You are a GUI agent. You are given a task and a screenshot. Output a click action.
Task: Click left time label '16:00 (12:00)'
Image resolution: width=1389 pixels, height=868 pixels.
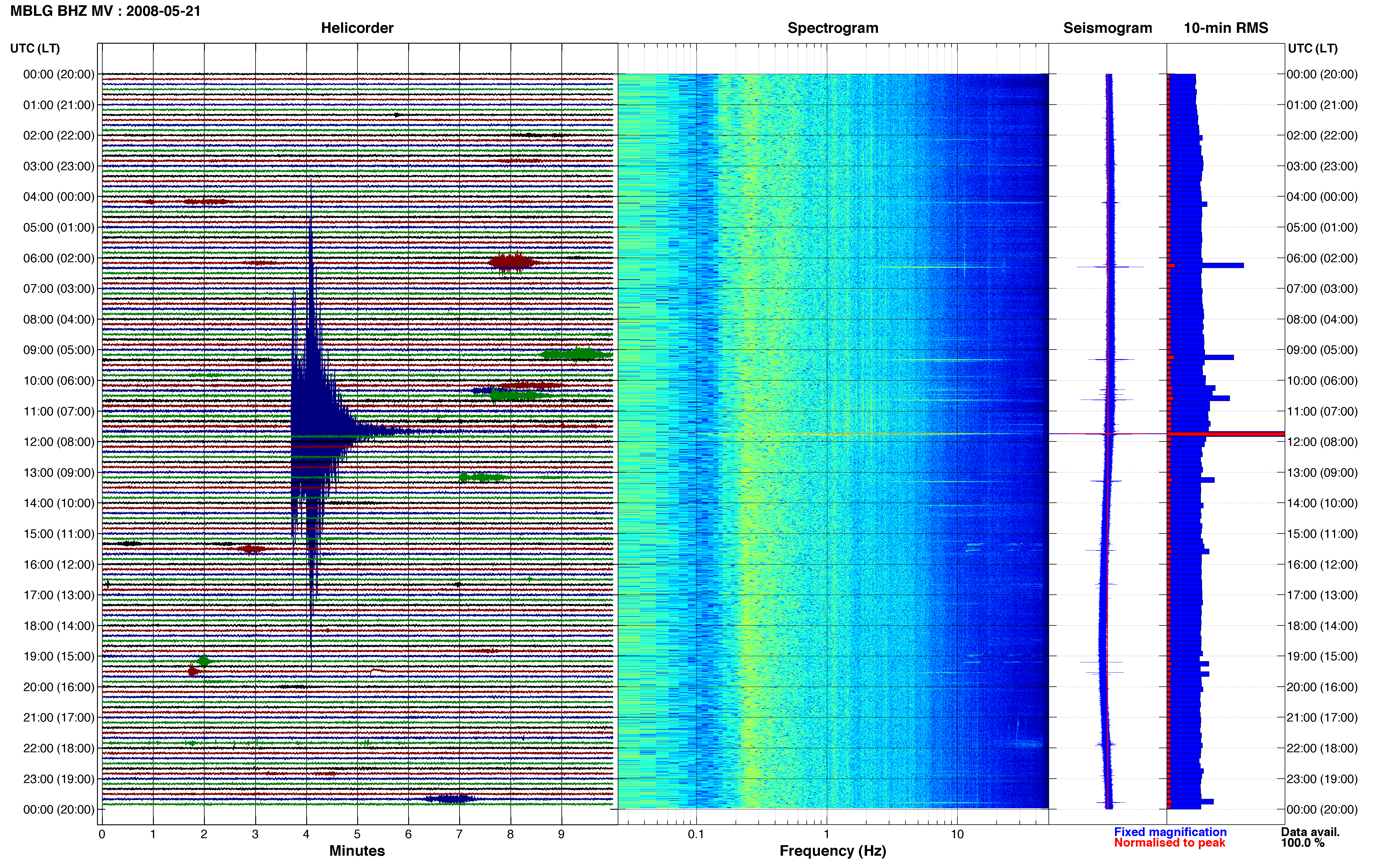click(x=59, y=565)
